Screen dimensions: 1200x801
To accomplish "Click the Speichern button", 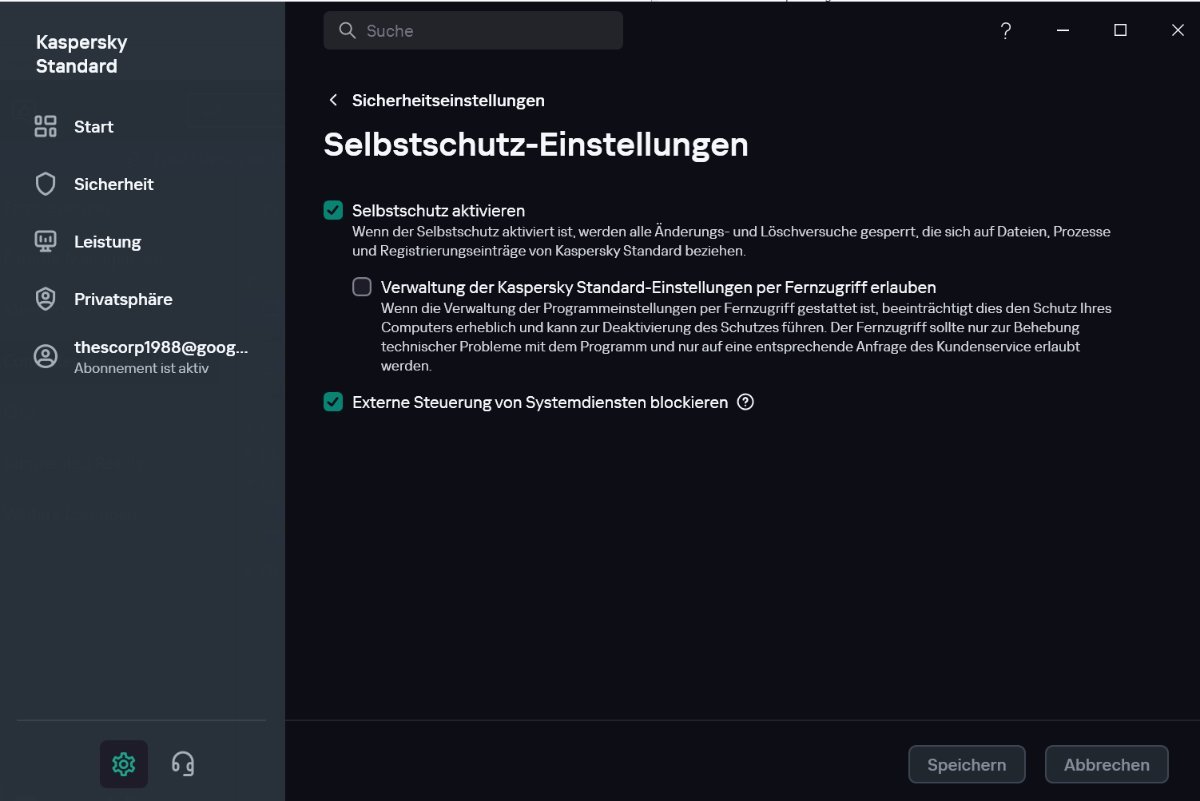I will 966,764.
